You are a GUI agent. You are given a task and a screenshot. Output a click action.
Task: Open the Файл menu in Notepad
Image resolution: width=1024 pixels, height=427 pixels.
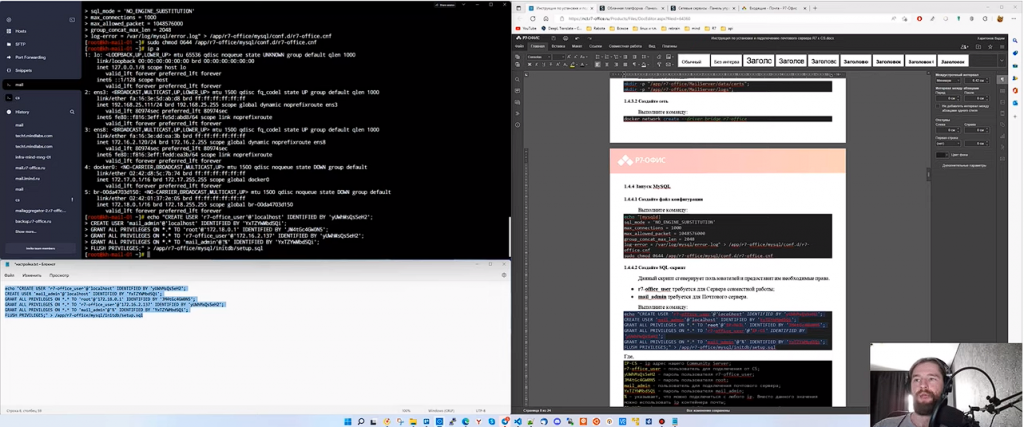10,276
